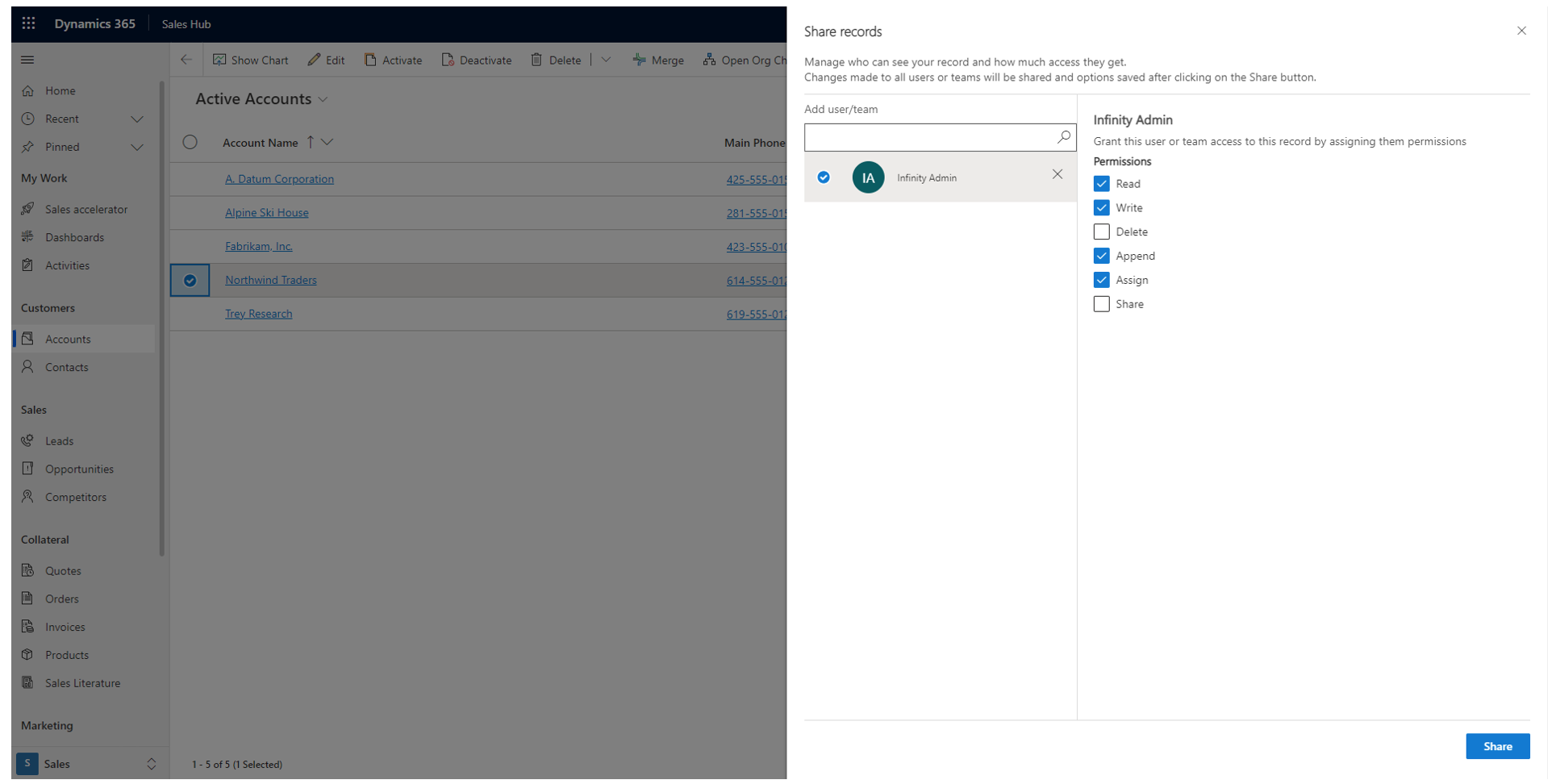Remove Infinity Admin from the share list
The height and width of the screenshot is (784, 1560).
1057,174
